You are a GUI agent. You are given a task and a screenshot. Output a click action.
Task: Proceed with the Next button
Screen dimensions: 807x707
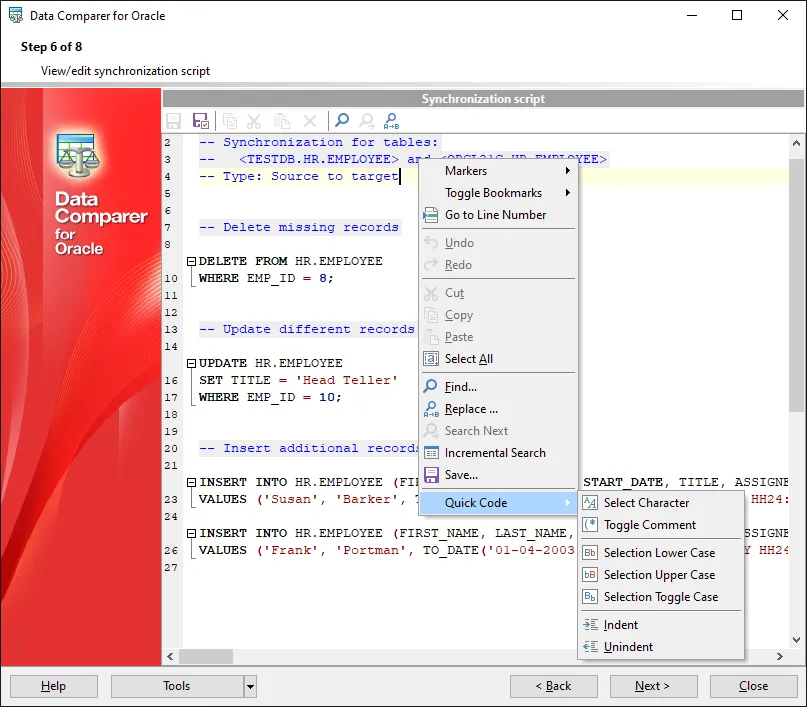pyautogui.click(x=654, y=686)
